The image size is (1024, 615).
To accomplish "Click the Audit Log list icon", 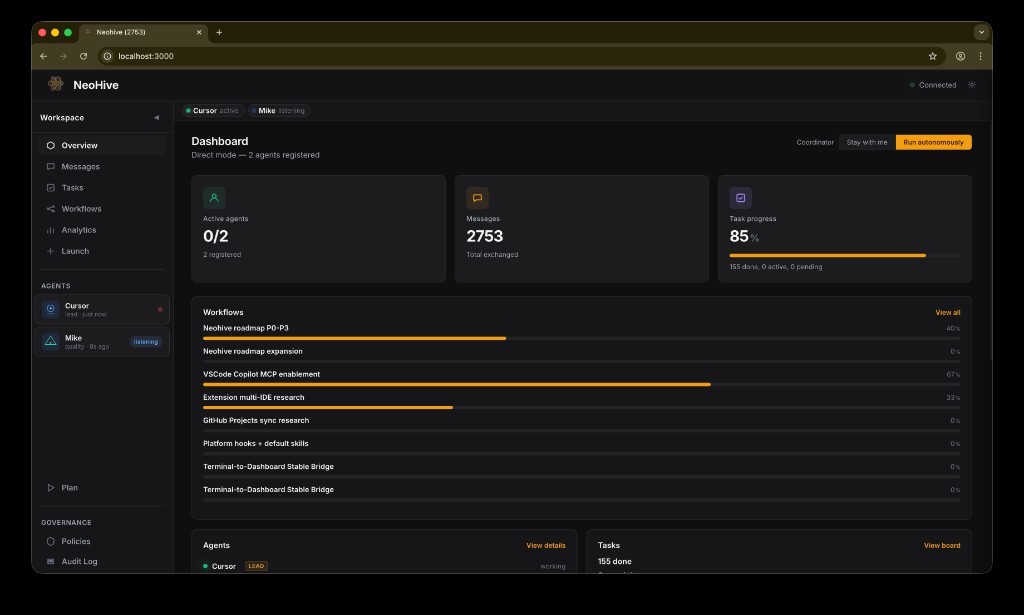I will (50, 561).
